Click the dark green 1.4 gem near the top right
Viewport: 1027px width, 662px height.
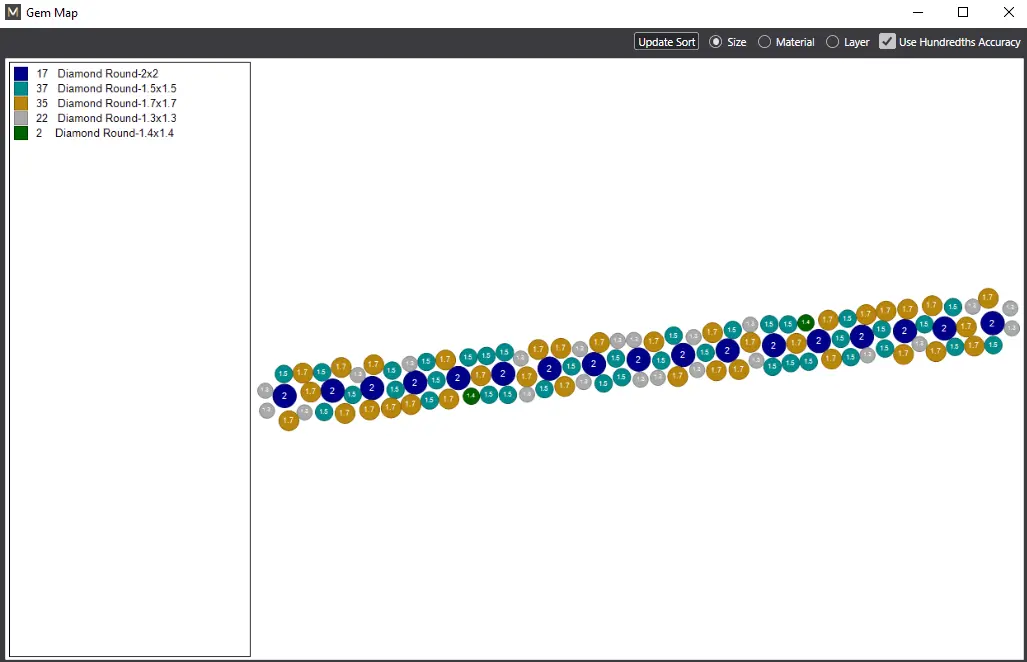(806, 322)
